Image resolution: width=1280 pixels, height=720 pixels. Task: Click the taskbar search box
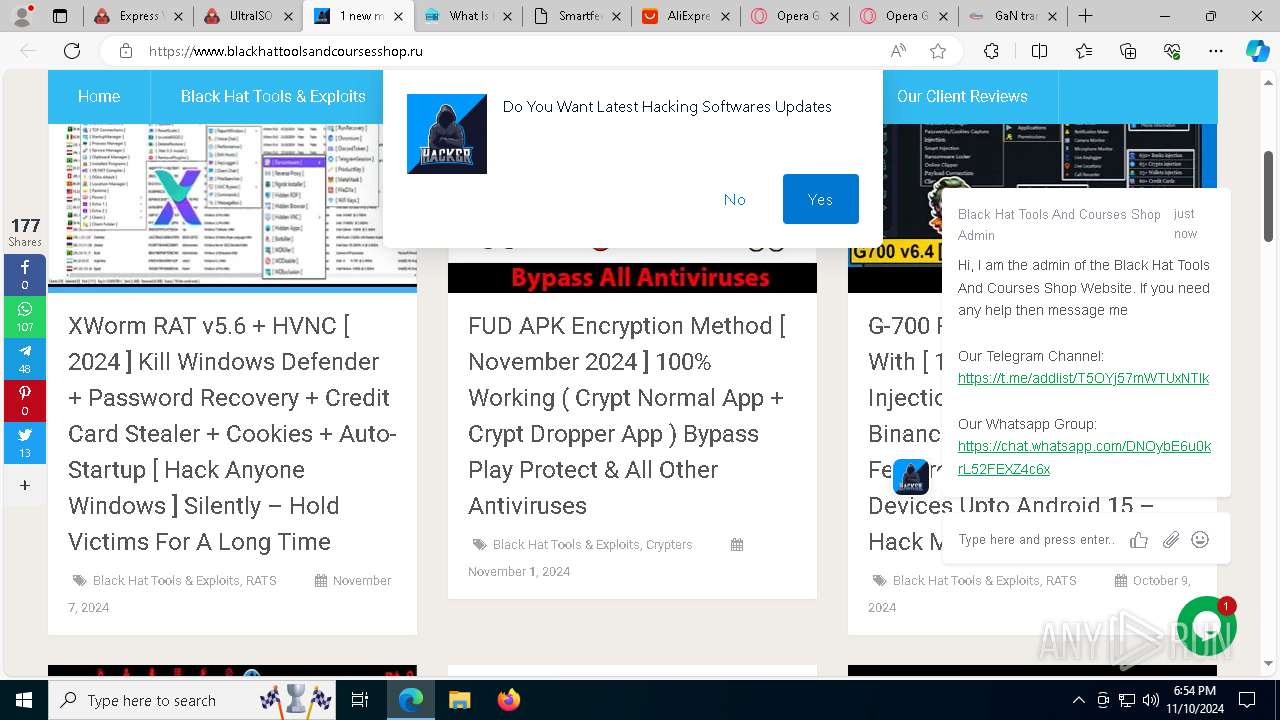192,700
